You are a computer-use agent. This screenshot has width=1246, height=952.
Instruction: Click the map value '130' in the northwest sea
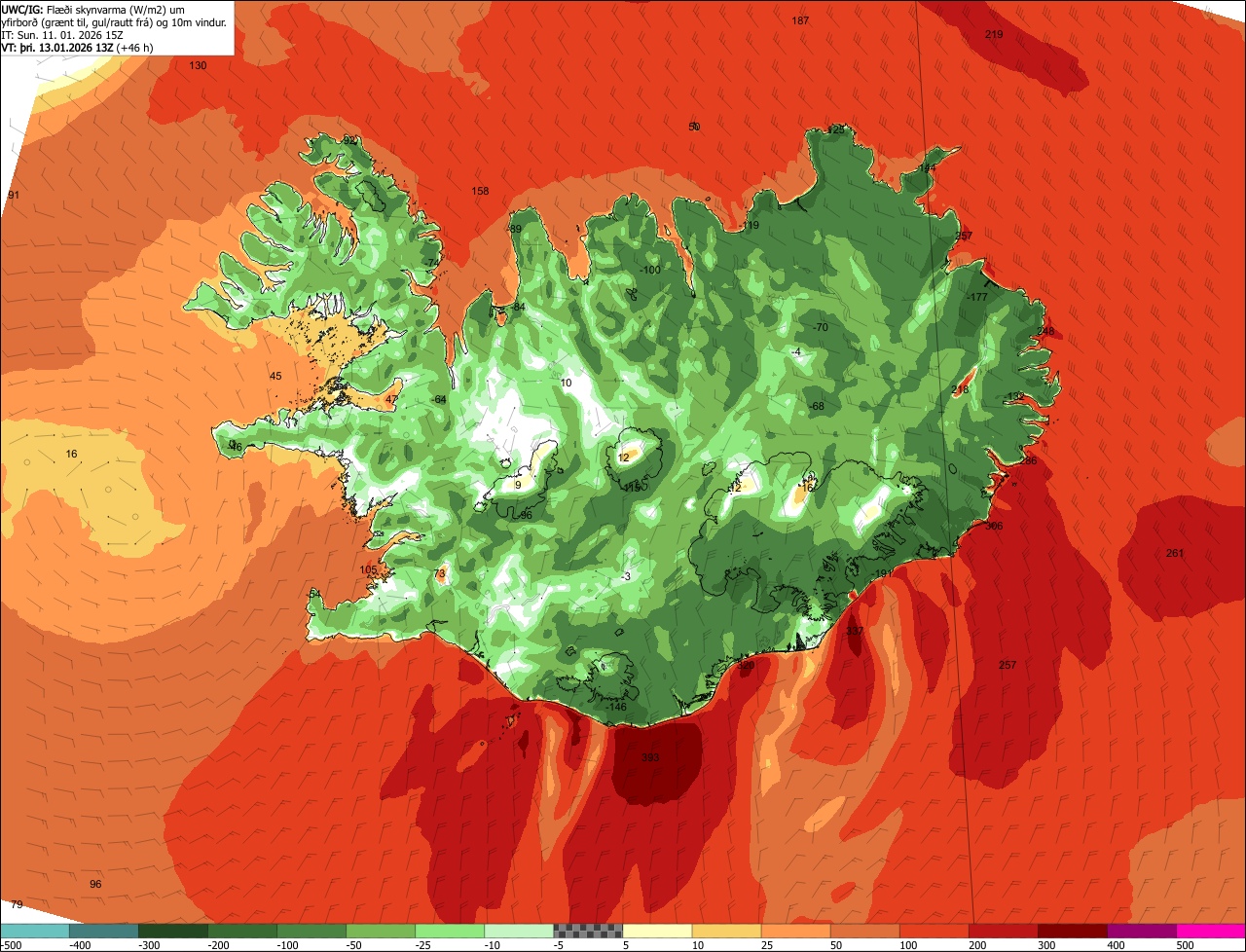click(x=198, y=65)
